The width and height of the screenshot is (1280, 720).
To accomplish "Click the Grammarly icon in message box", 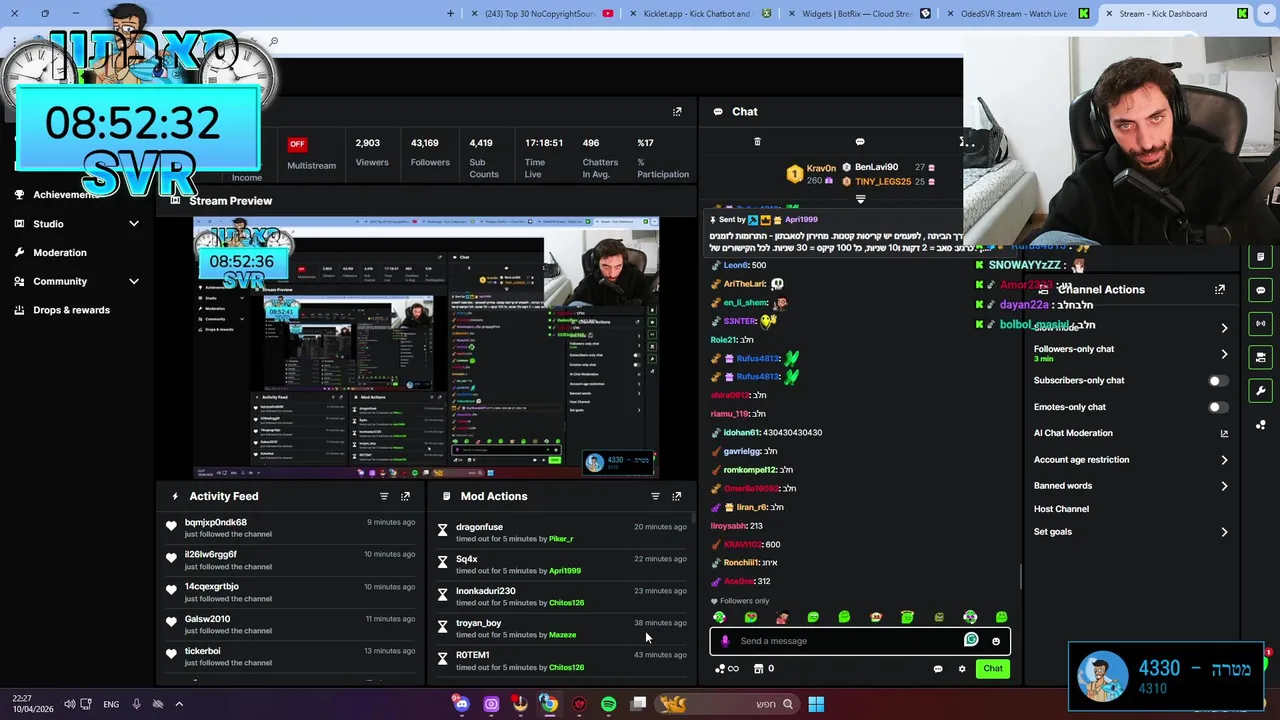I will pyautogui.click(x=971, y=640).
